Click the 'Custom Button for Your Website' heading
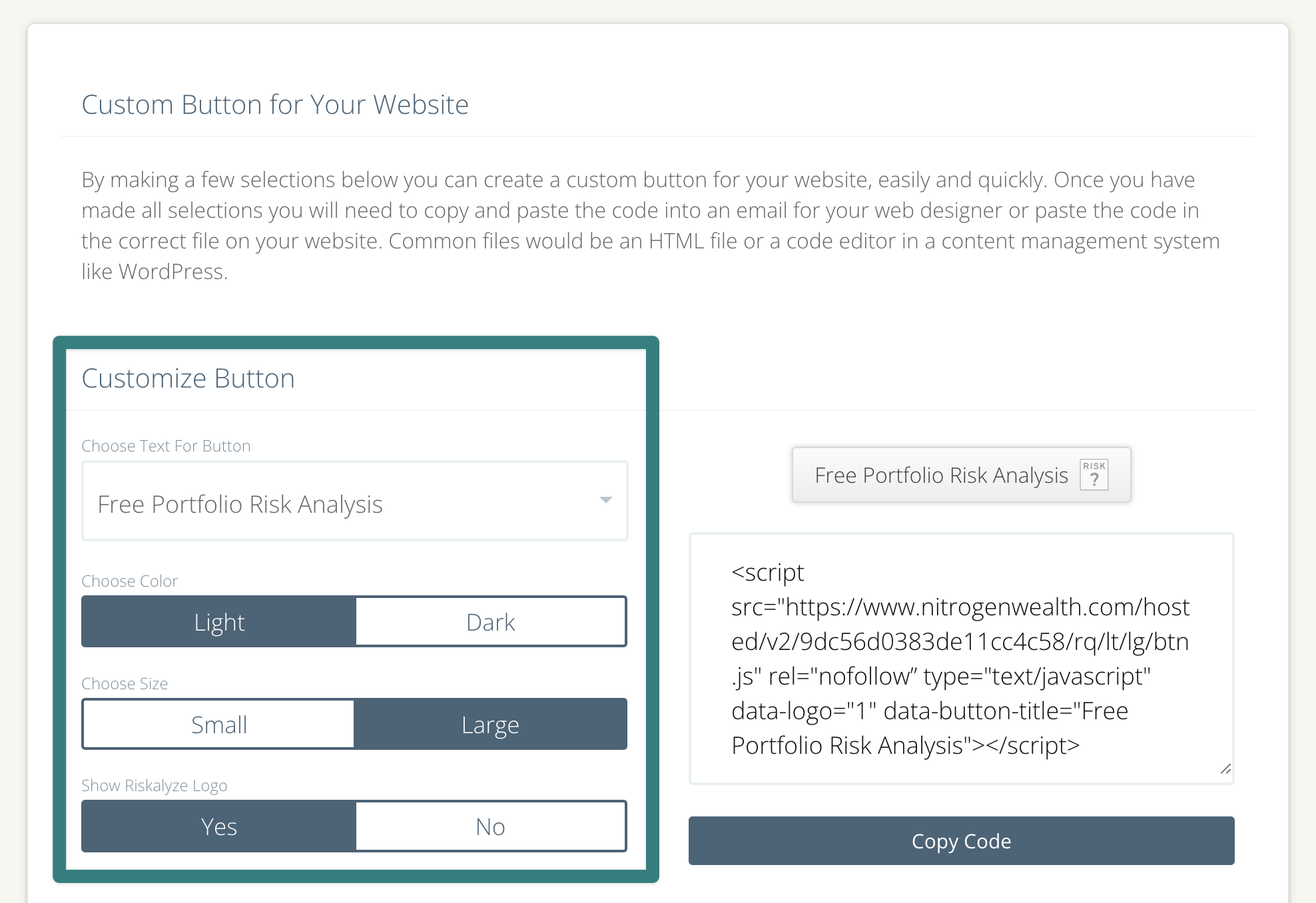The width and height of the screenshot is (1316, 903). (275, 105)
